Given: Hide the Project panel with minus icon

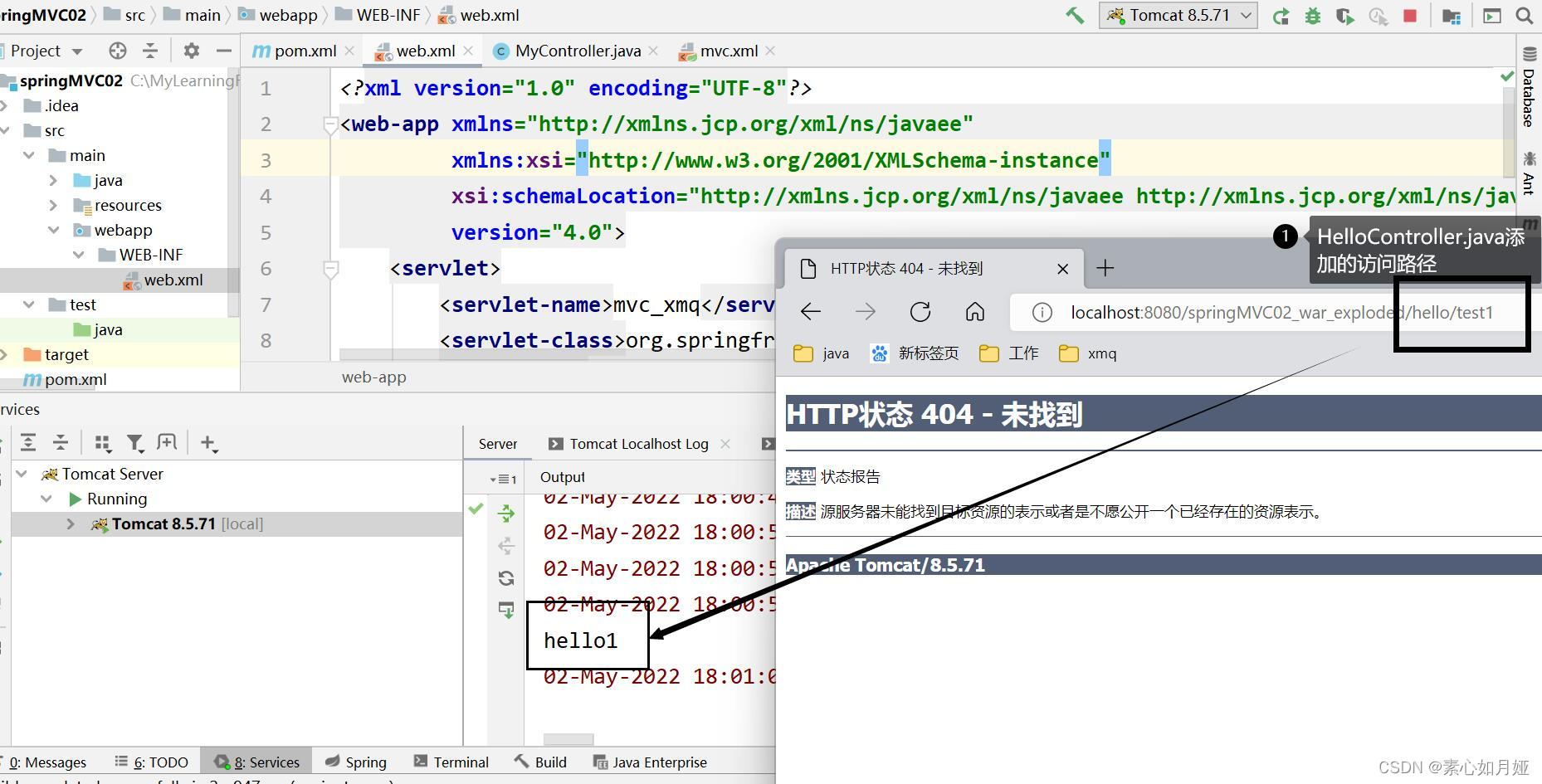Looking at the screenshot, I should 223,51.
